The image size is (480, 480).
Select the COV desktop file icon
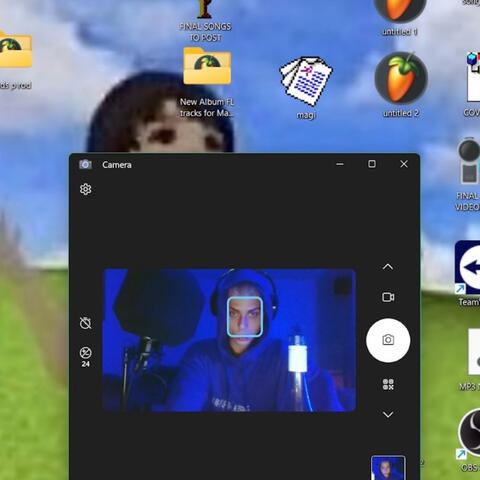coord(473,84)
